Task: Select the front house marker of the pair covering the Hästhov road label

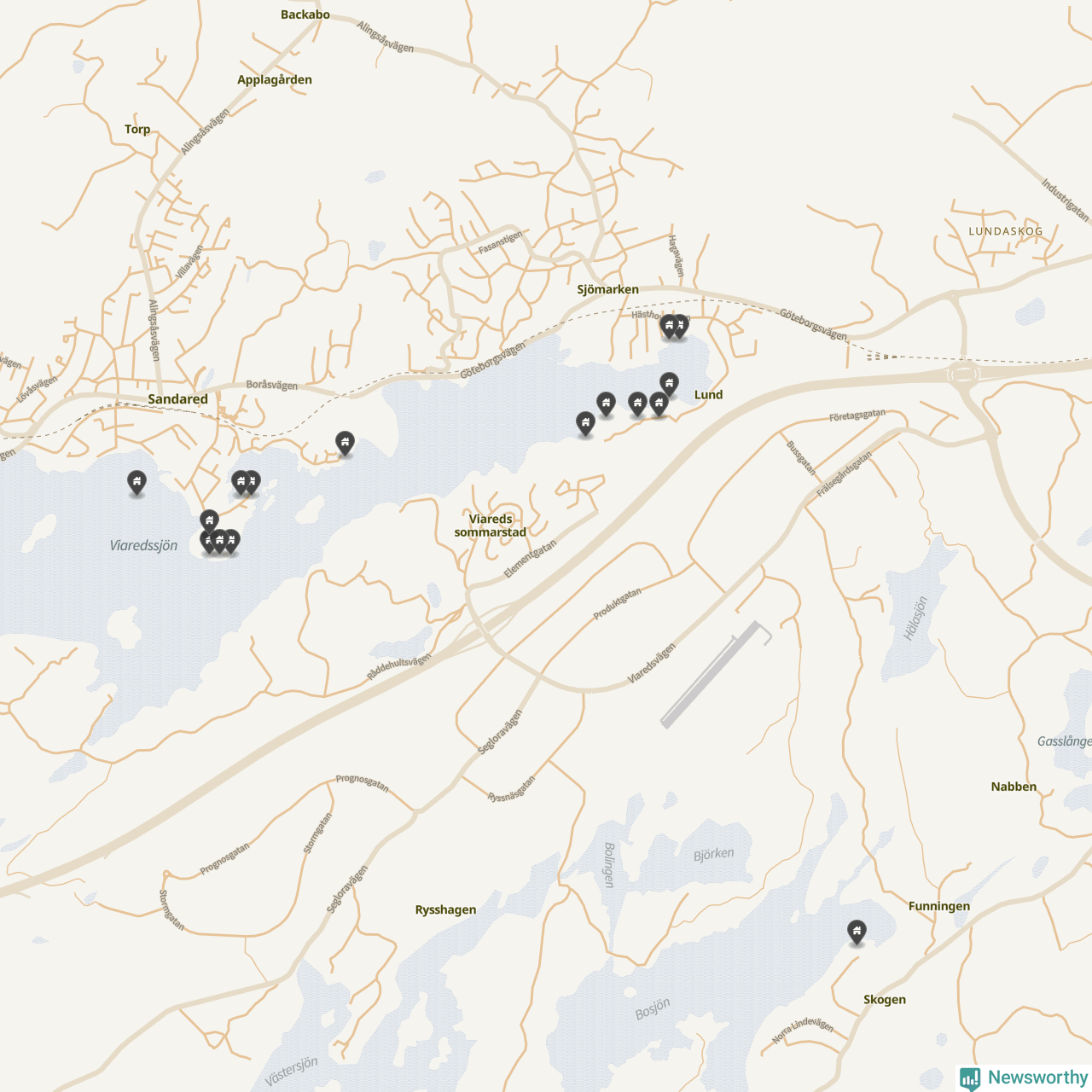Action: pyautogui.click(x=670, y=326)
